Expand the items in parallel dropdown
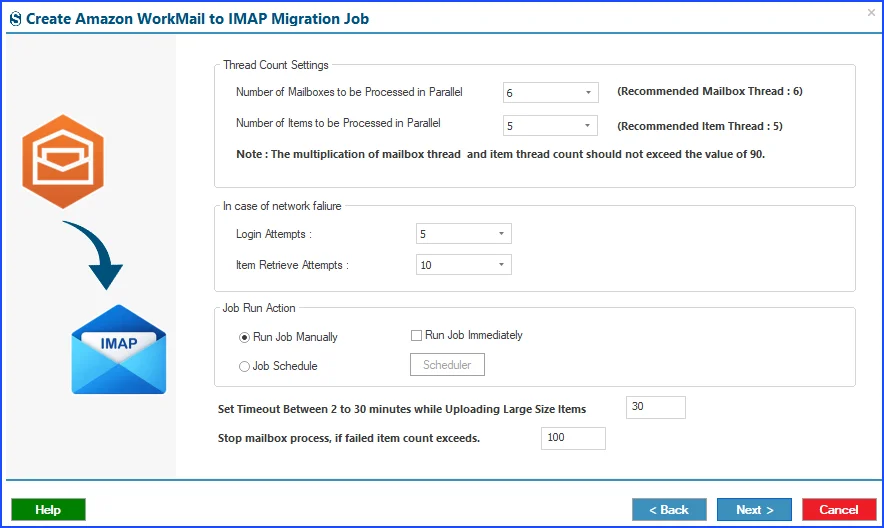This screenshot has height=528, width=884. (x=550, y=125)
